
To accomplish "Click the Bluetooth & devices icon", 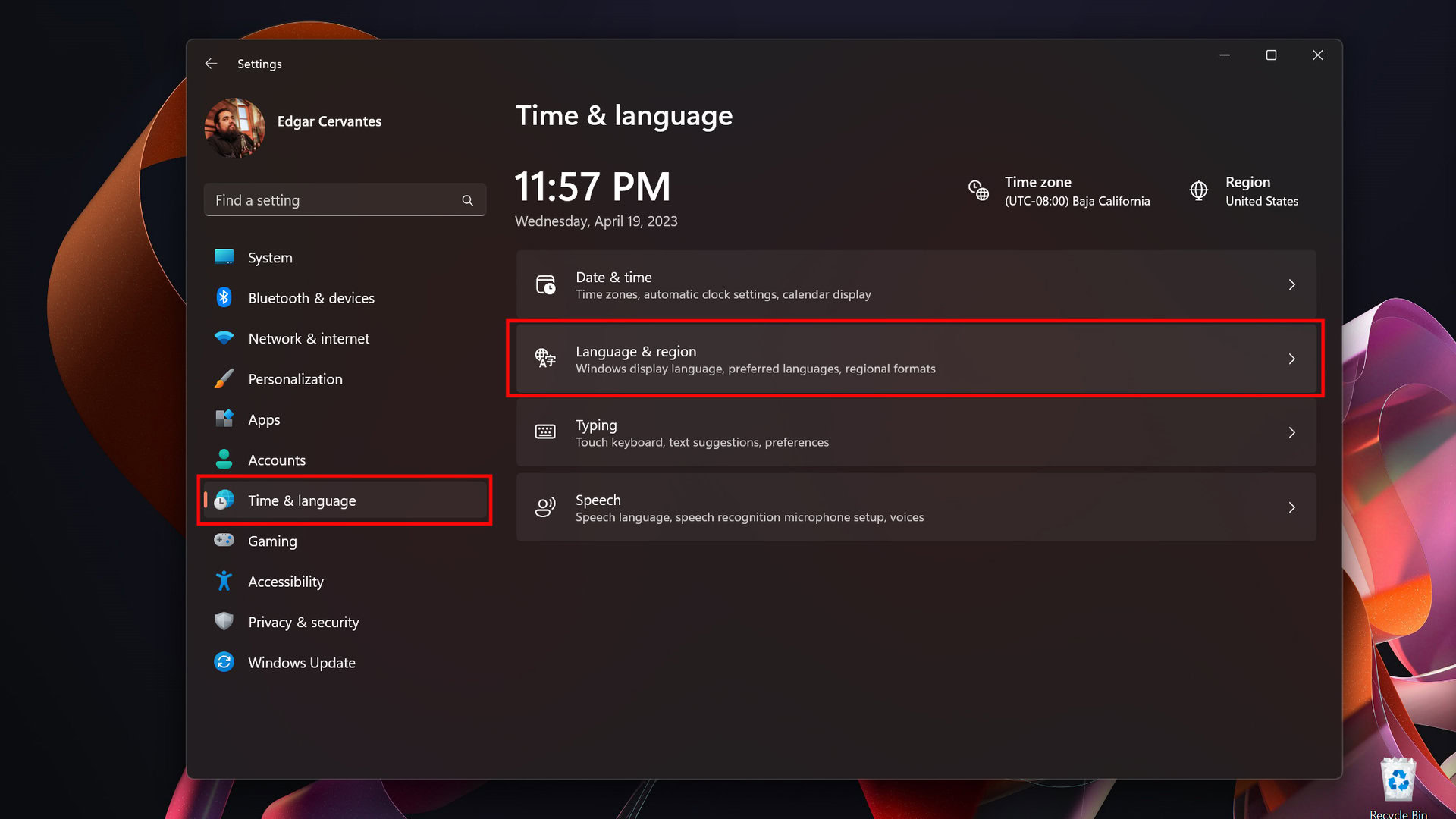I will (x=224, y=297).
